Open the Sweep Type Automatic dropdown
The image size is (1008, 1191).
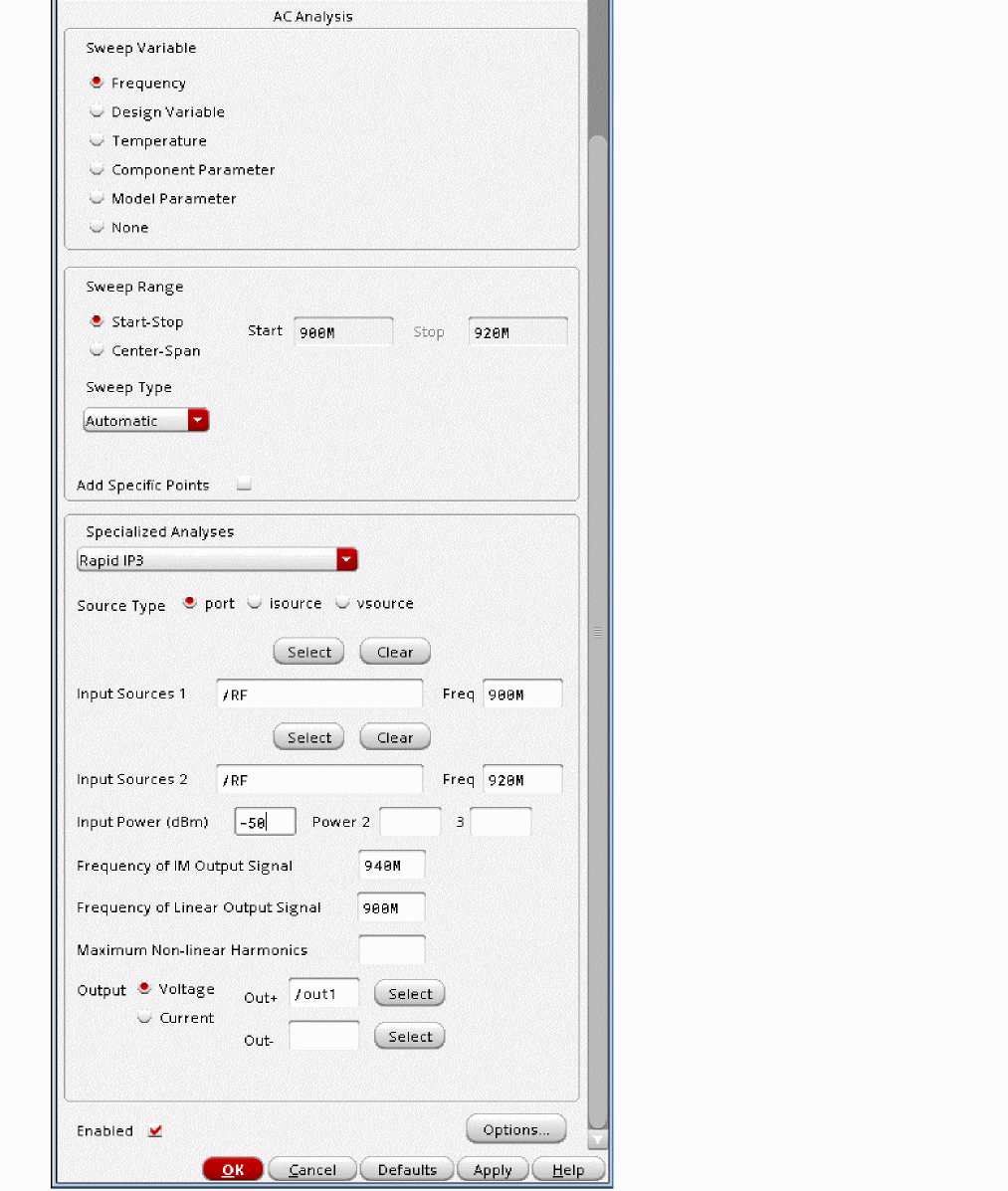tap(146, 420)
